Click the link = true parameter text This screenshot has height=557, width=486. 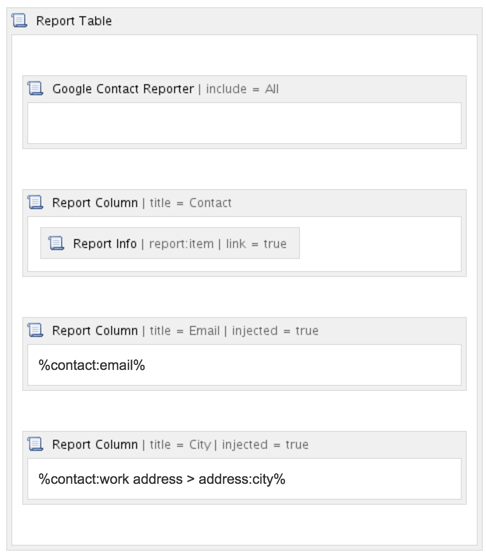click(256, 244)
